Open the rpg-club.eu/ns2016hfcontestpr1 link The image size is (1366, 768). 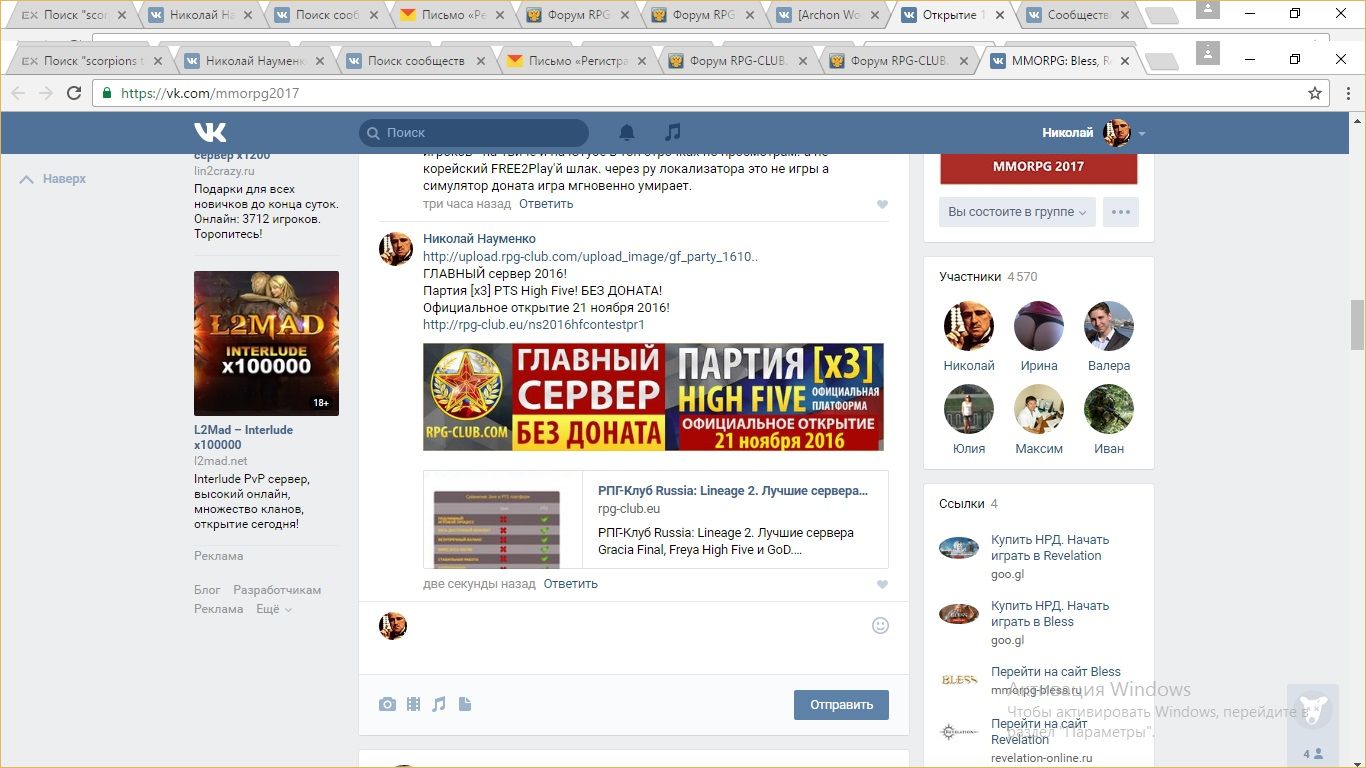(533, 325)
